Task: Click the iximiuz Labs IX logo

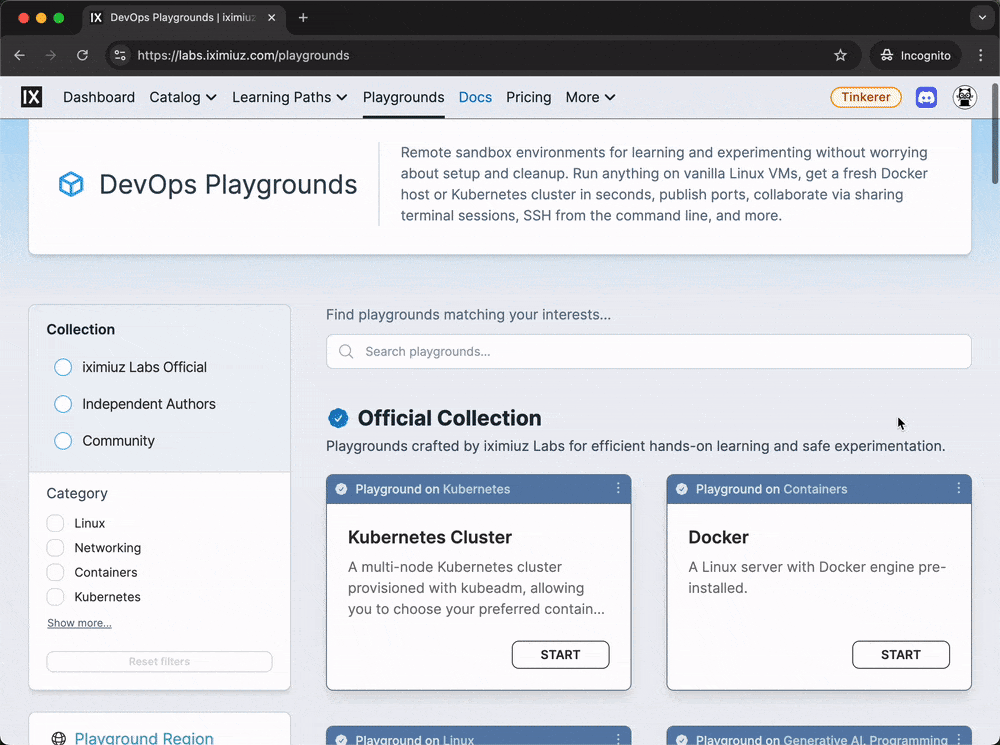Action: 32,97
